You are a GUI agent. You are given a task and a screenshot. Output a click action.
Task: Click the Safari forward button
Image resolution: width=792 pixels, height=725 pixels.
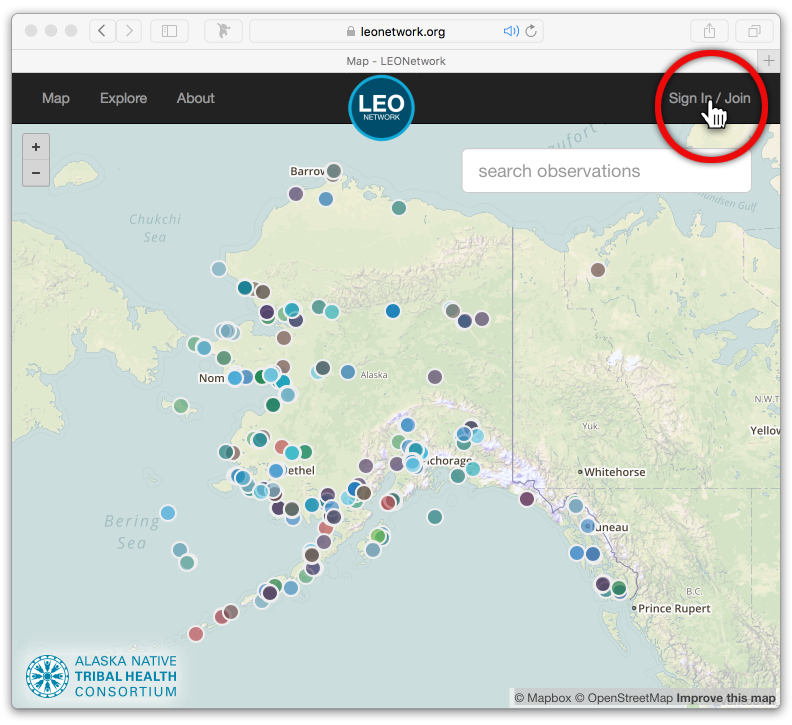tap(129, 31)
